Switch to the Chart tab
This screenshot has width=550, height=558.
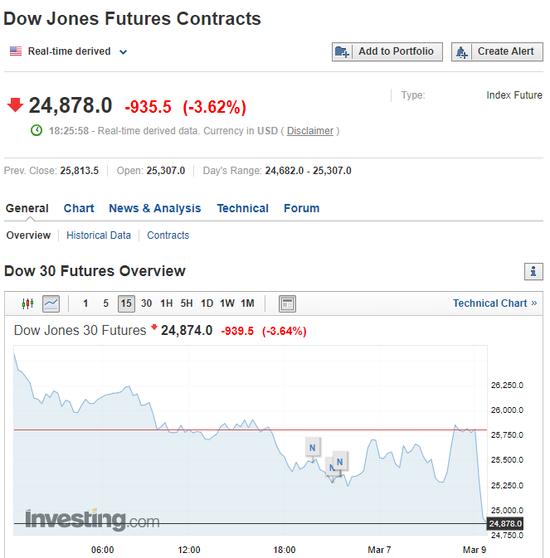(79, 208)
